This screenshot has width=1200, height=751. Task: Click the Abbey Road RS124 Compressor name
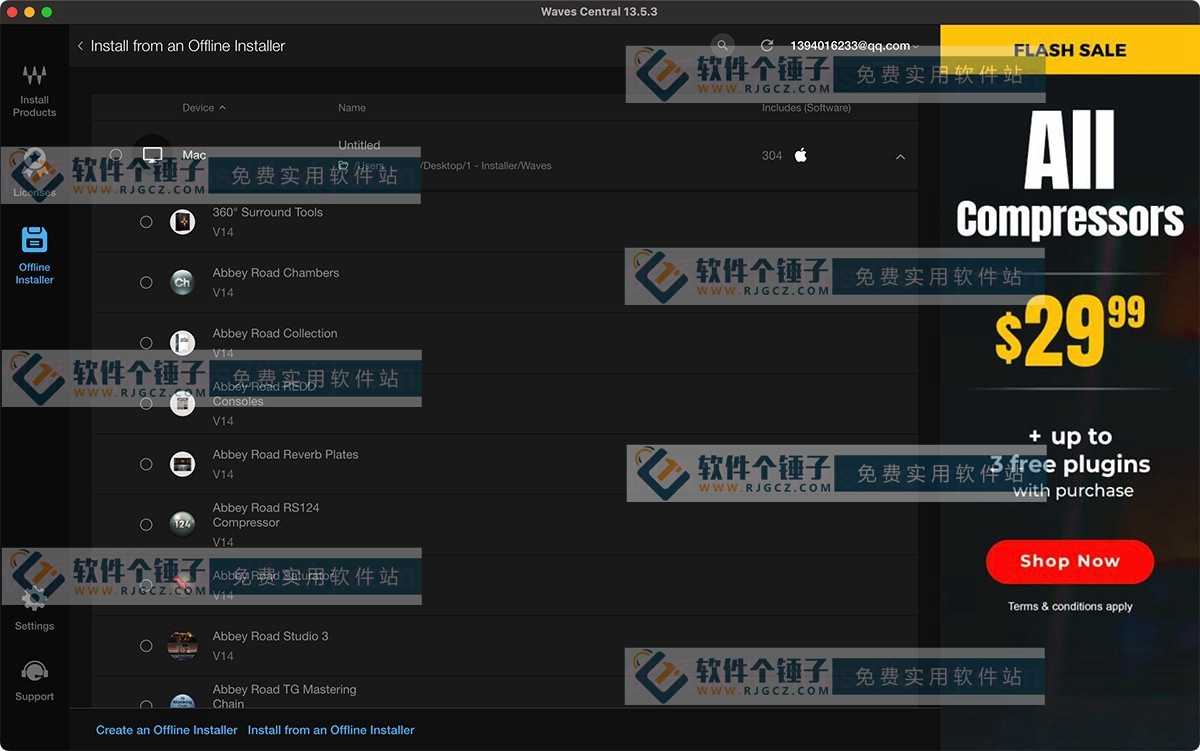pos(266,515)
